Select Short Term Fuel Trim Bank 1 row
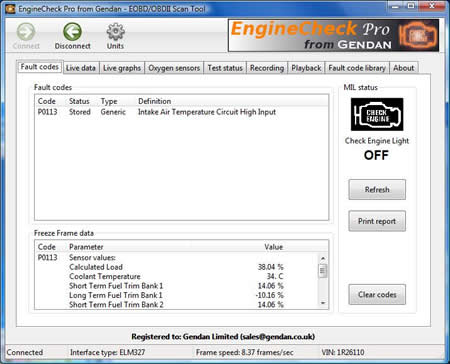 click(x=177, y=286)
